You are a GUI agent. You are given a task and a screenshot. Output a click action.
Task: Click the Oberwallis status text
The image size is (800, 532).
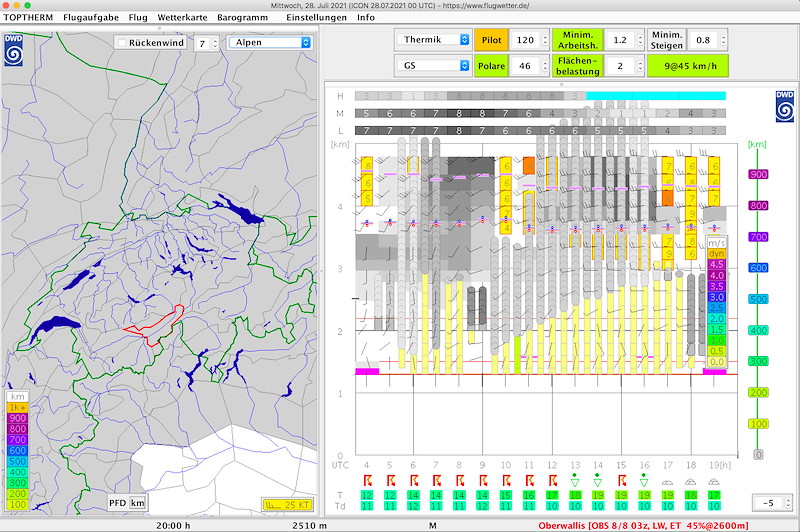(x=643, y=525)
